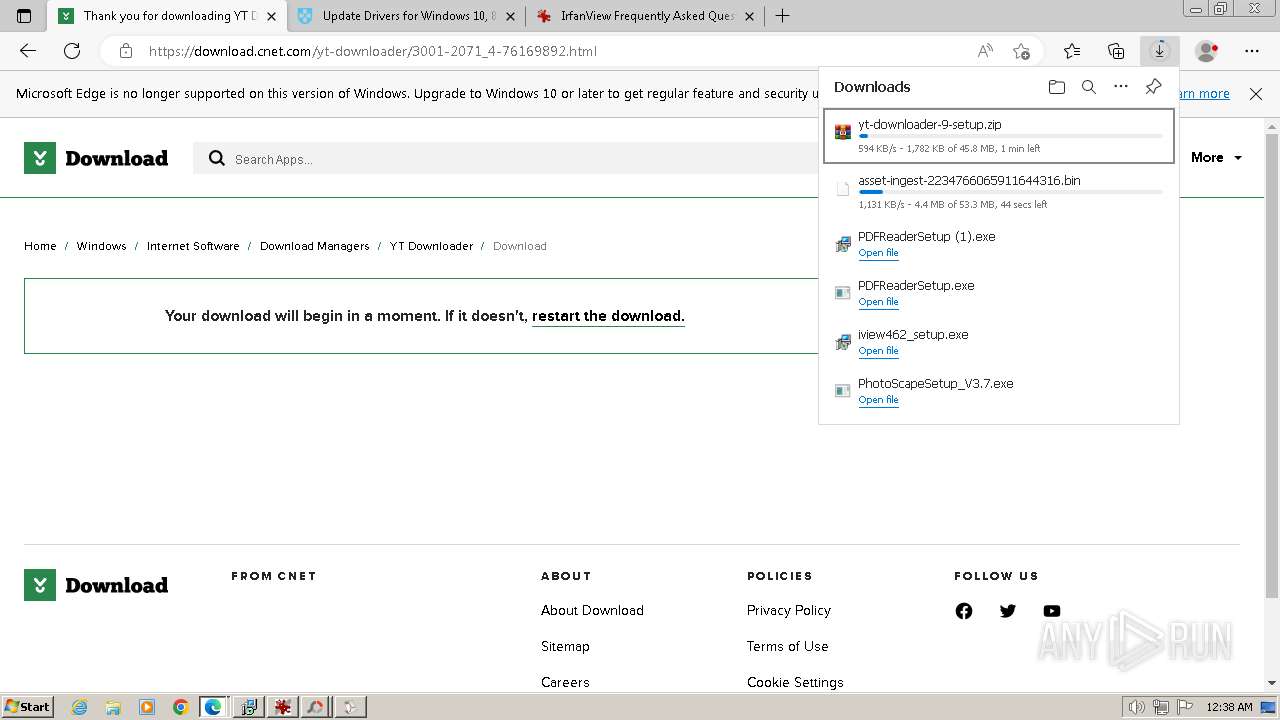Open file for PhotoScapeSetup_V3.7.exe
This screenshot has height=720, width=1280.
click(x=878, y=400)
